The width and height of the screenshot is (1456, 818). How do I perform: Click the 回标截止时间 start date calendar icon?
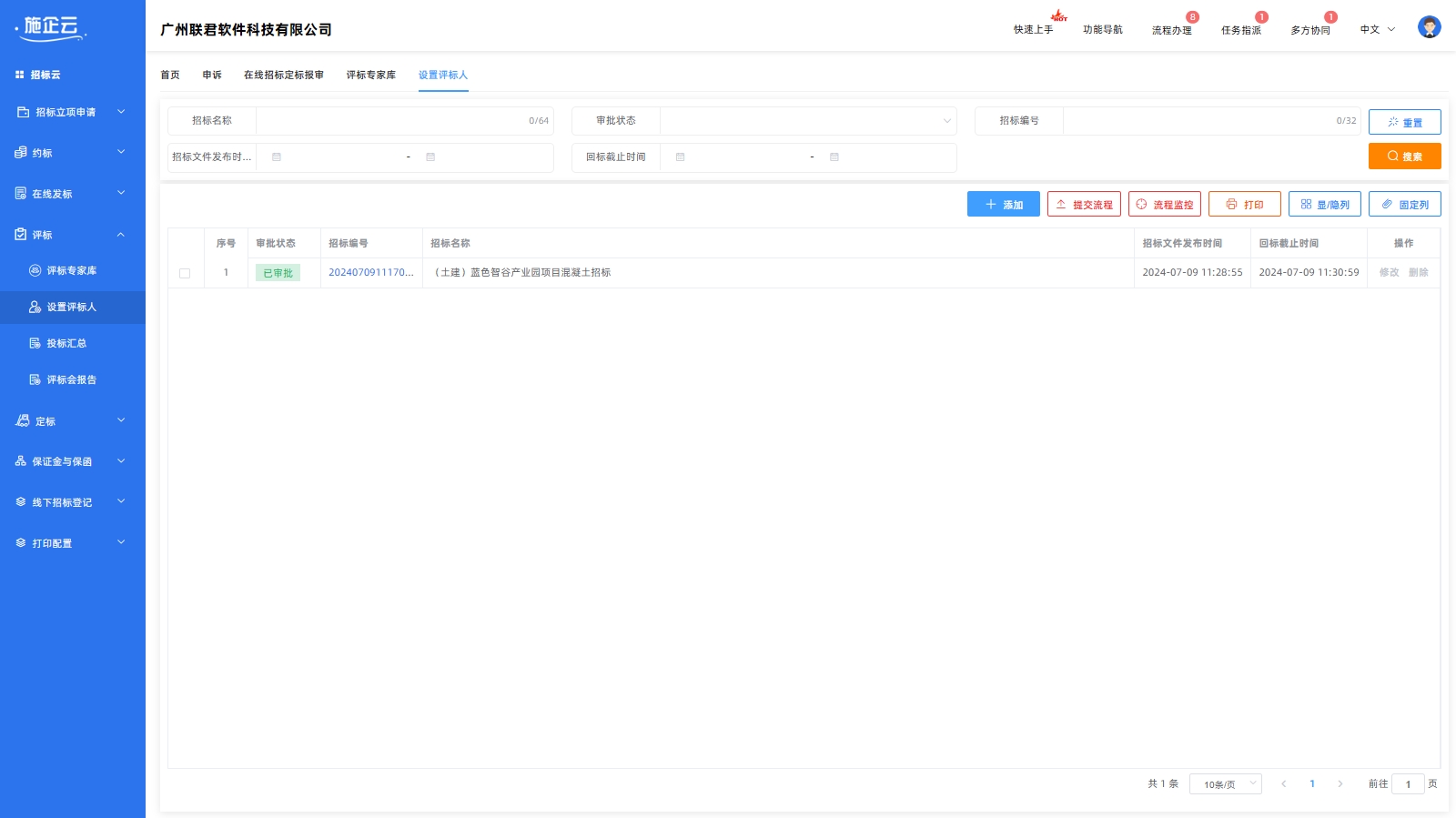pyautogui.click(x=680, y=157)
